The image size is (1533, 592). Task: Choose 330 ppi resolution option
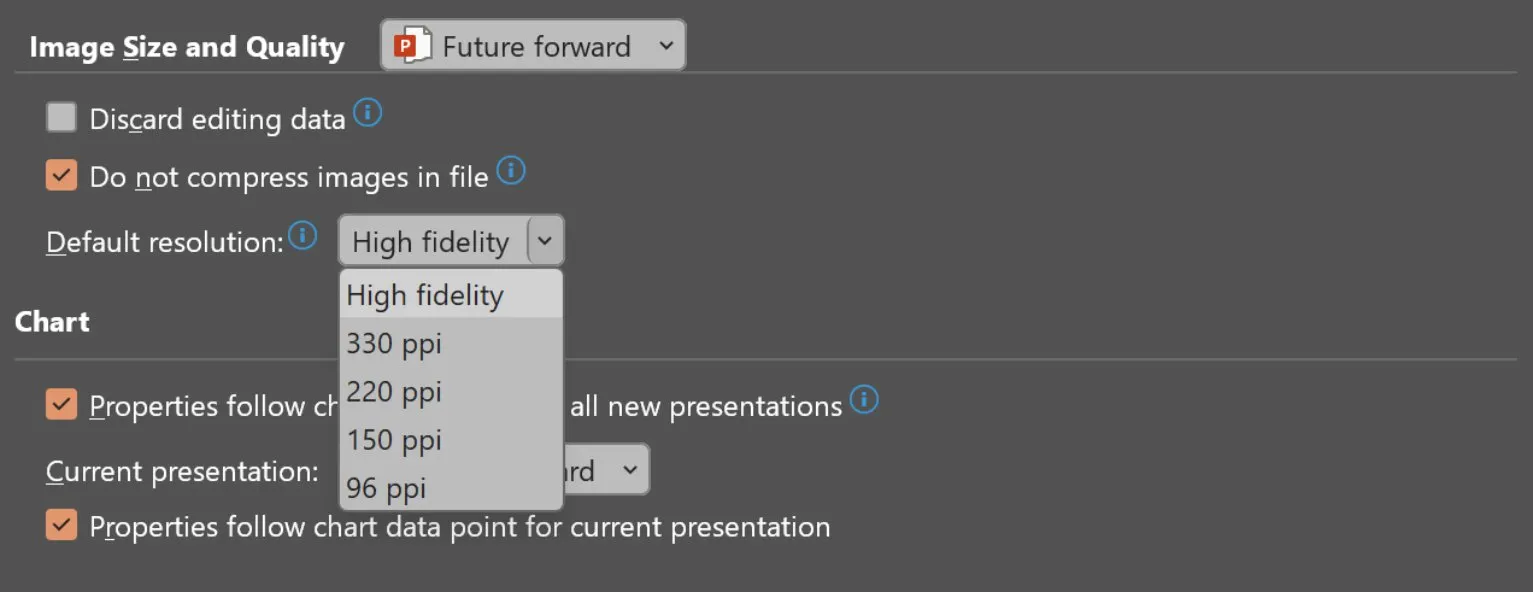tap(394, 344)
